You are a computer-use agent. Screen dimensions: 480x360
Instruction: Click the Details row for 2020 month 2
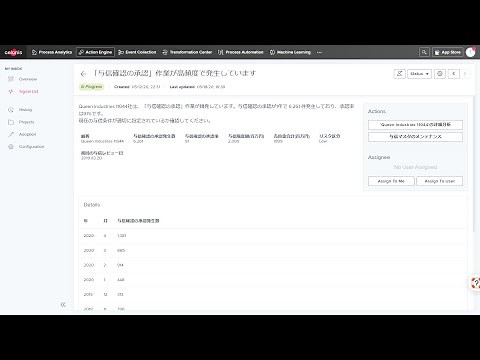272,265
